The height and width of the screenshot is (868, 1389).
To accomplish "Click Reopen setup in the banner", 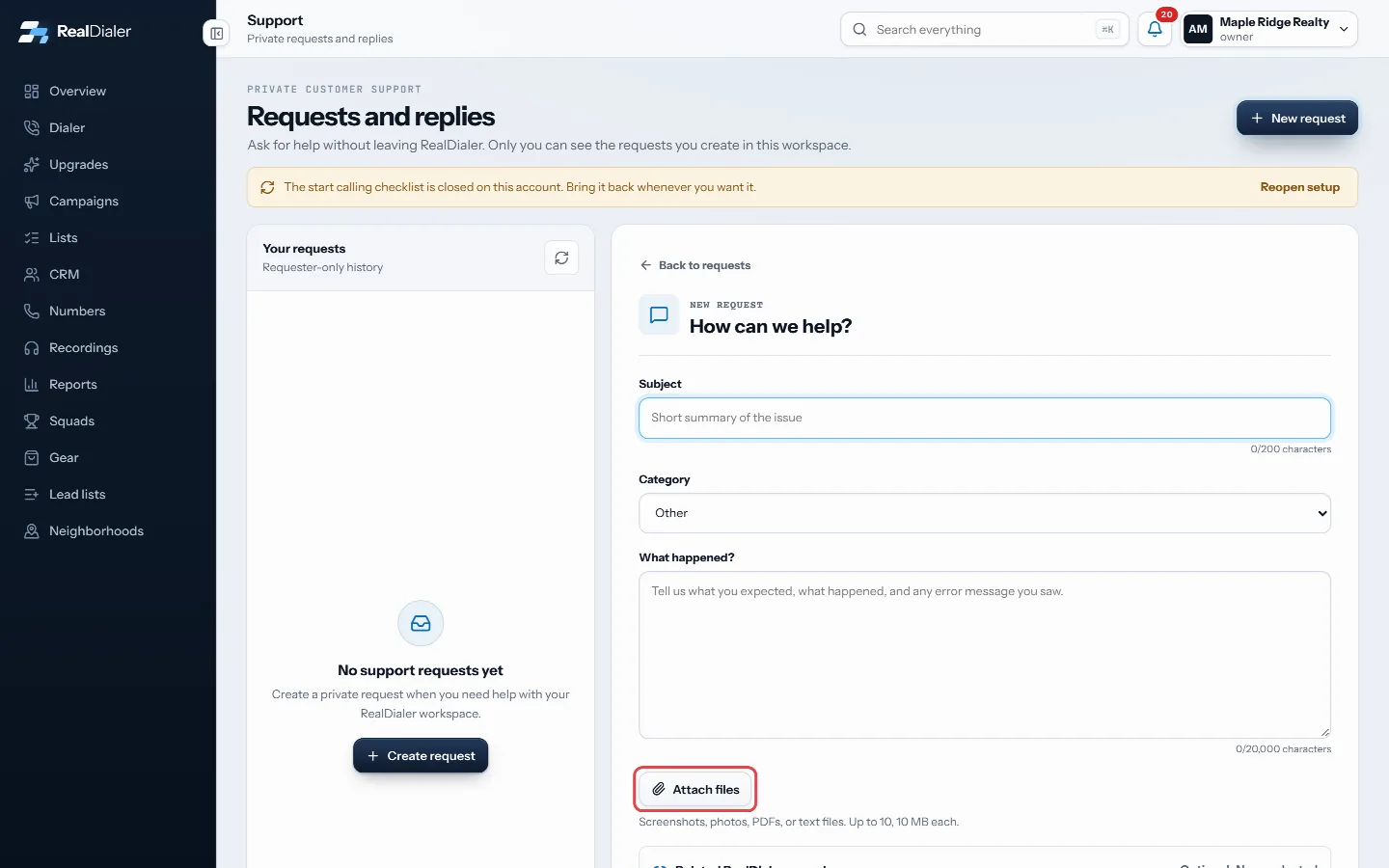I will 1299,187.
